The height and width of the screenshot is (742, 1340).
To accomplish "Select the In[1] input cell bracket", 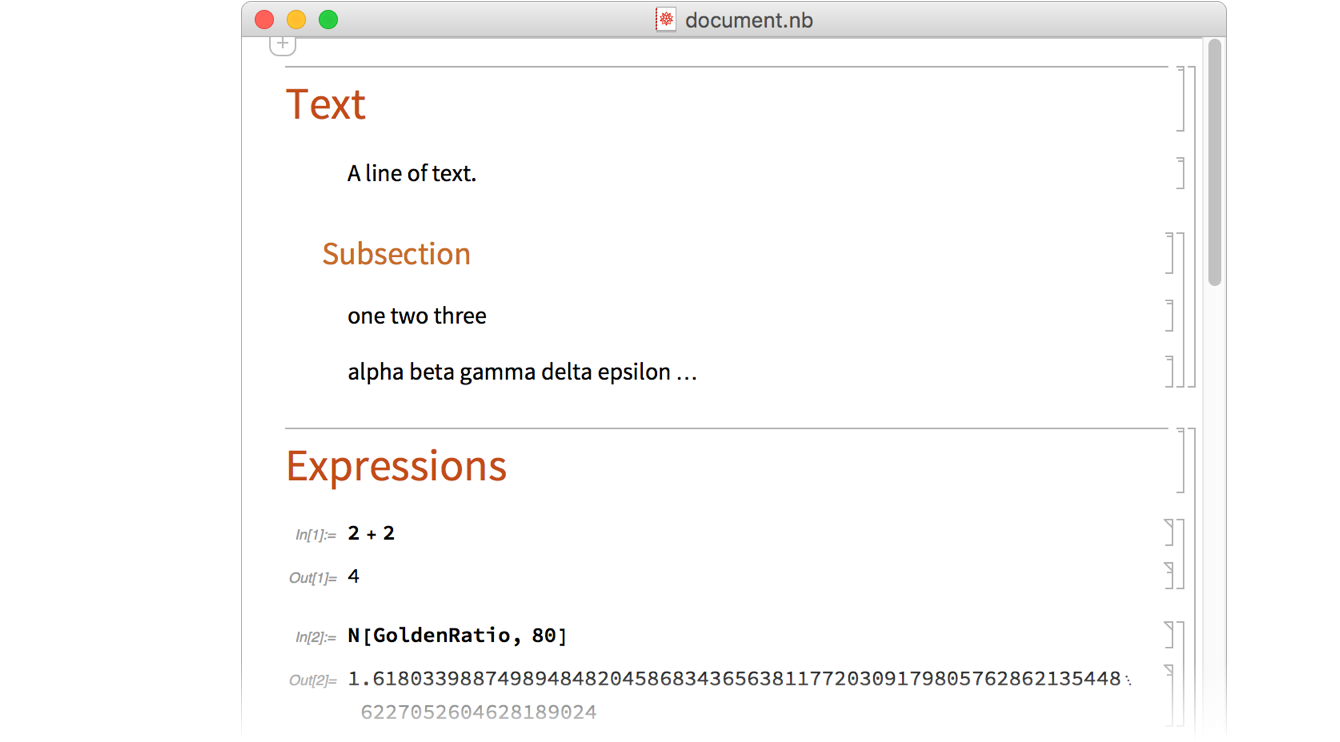I will click(x=1168, y=532).
